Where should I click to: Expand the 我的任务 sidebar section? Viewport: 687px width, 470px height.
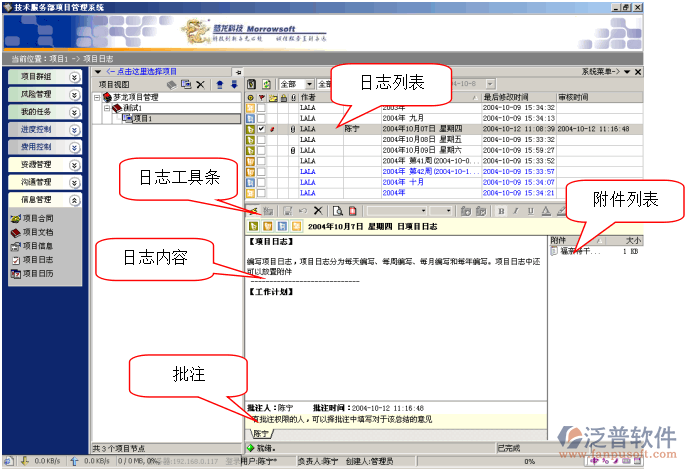74,112
